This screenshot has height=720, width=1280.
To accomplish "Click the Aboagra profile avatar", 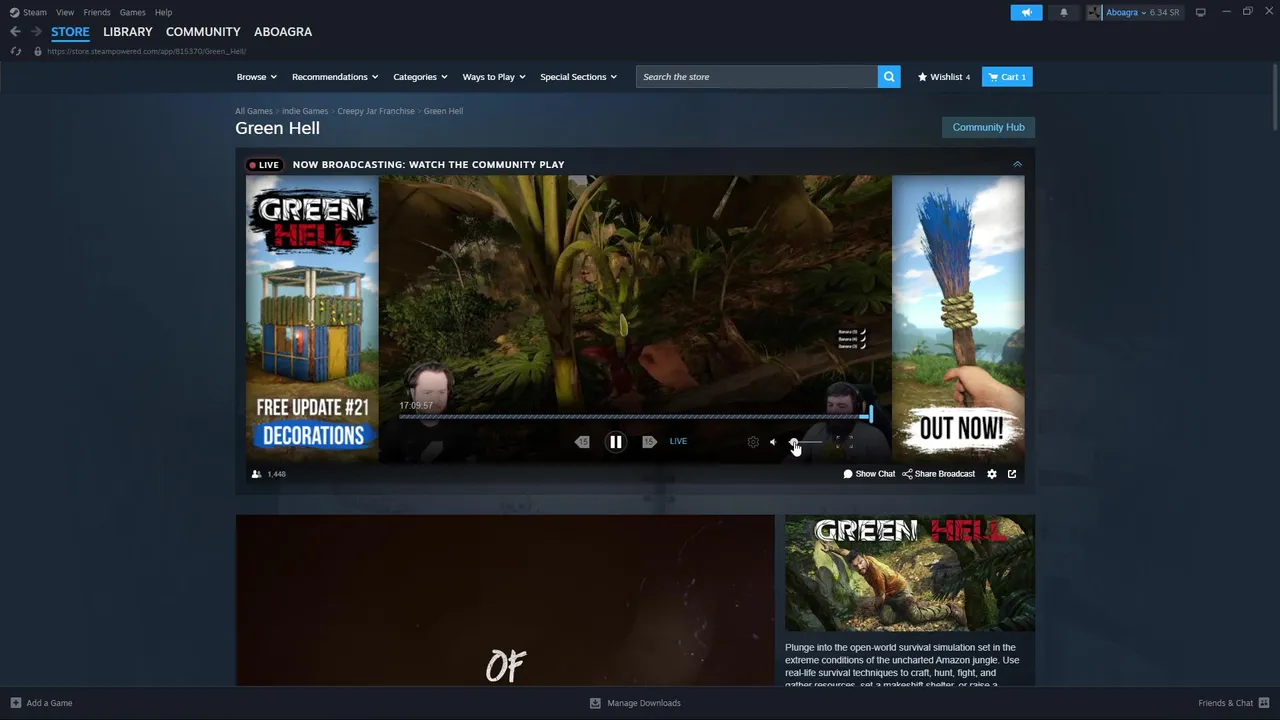I will pos(1094,12).
